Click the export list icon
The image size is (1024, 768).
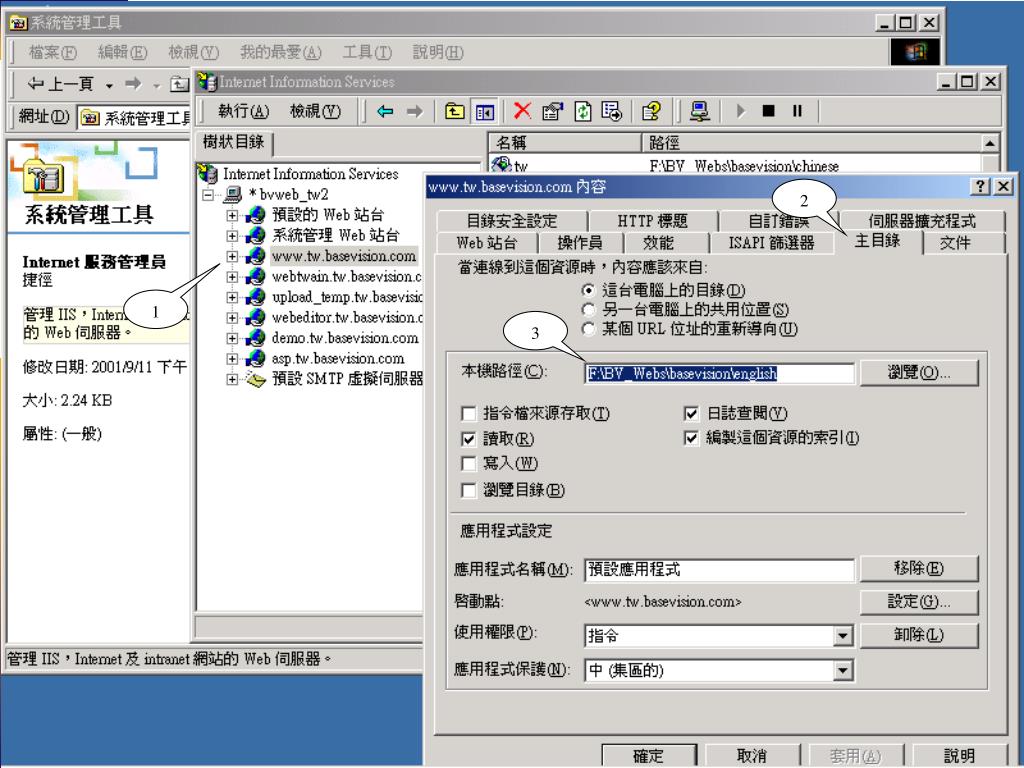612,112
